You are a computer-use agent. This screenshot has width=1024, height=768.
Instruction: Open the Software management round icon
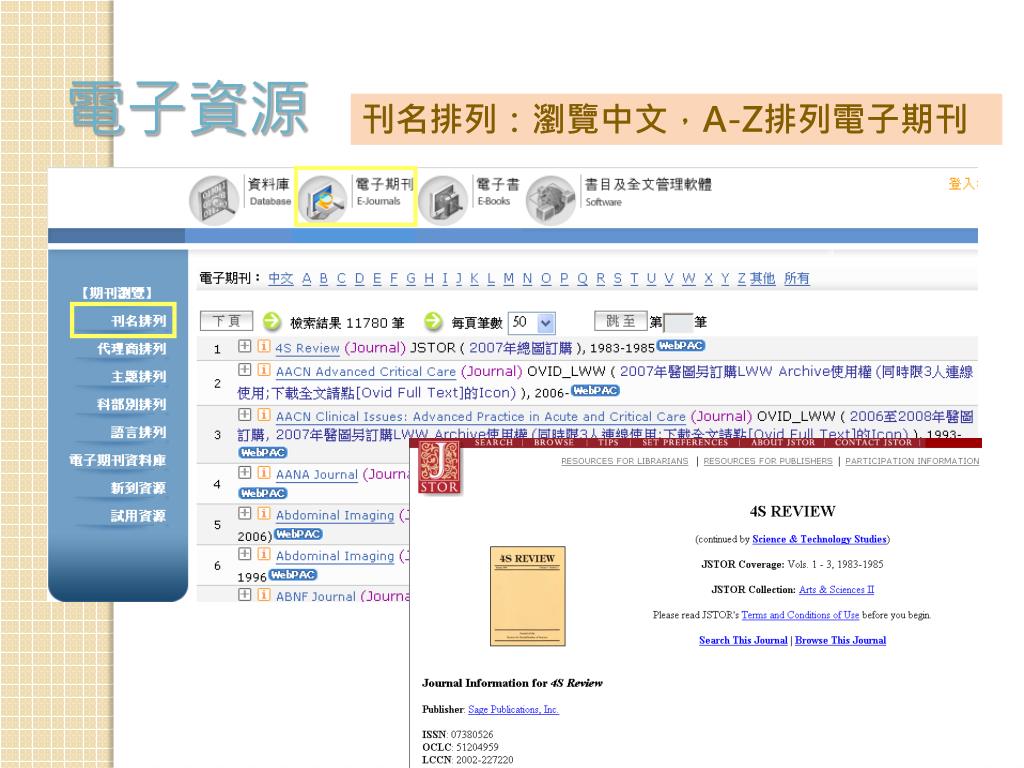coord(551,200)
